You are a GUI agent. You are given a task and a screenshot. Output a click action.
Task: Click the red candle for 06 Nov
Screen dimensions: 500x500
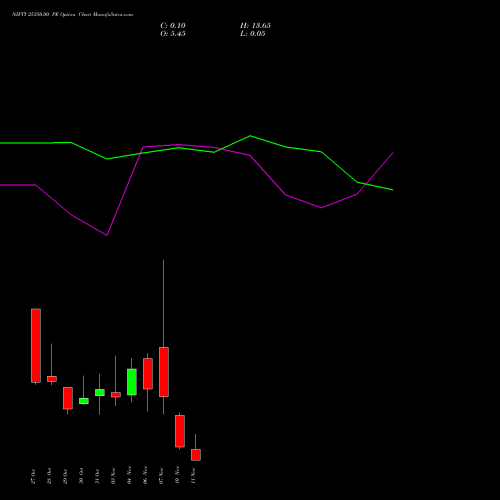pos(148,374)
